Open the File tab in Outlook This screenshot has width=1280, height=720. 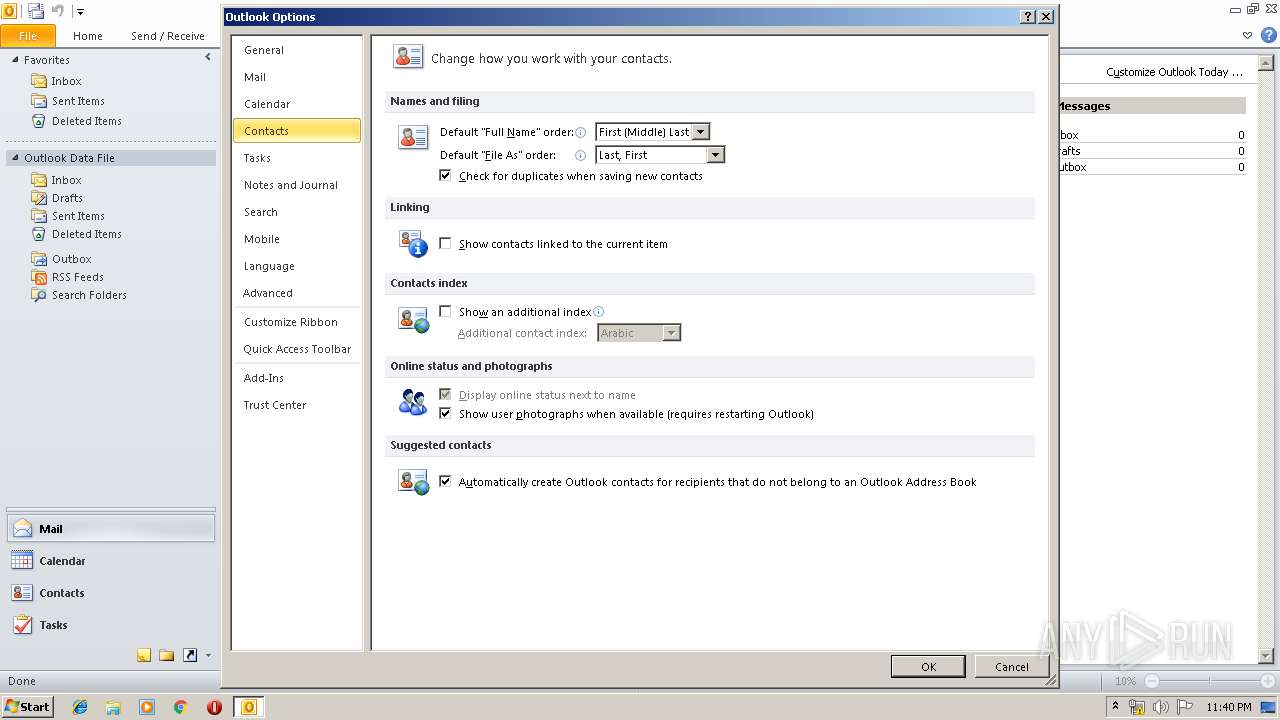pos(28,35)
